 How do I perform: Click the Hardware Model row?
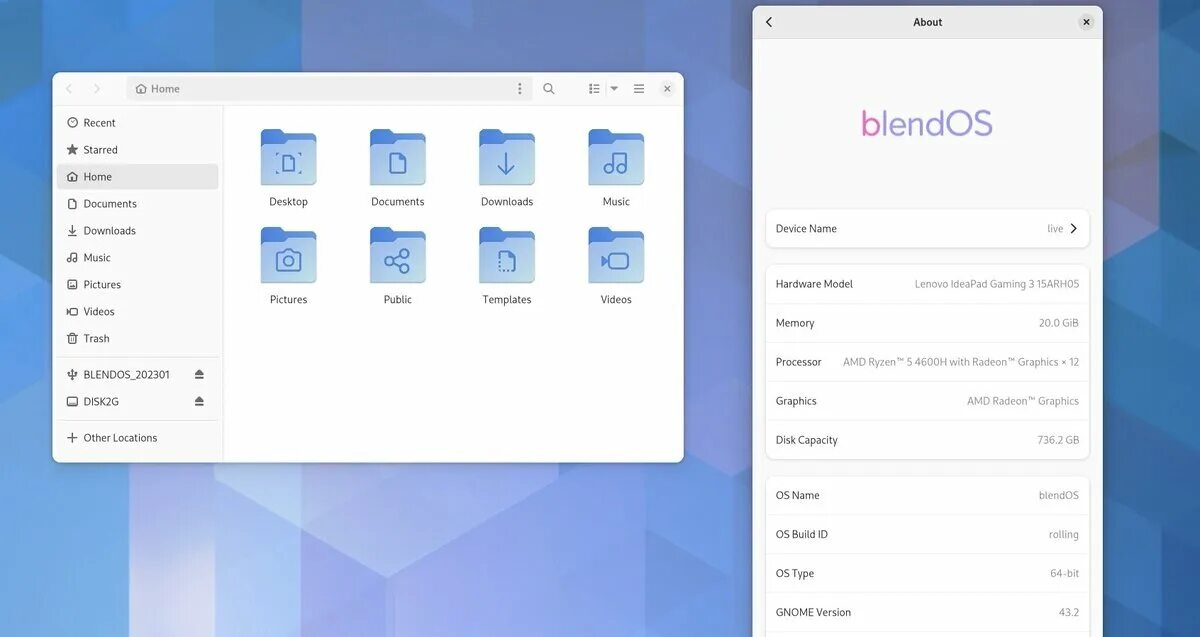(927, 284)
